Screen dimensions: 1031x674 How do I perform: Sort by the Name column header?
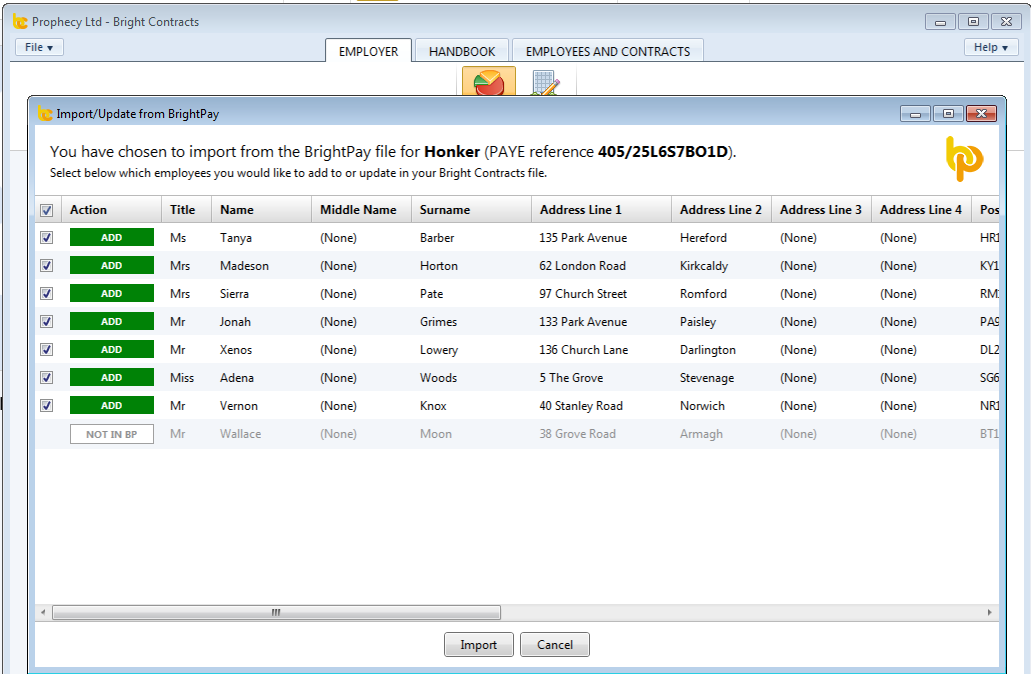click(262, 210)
